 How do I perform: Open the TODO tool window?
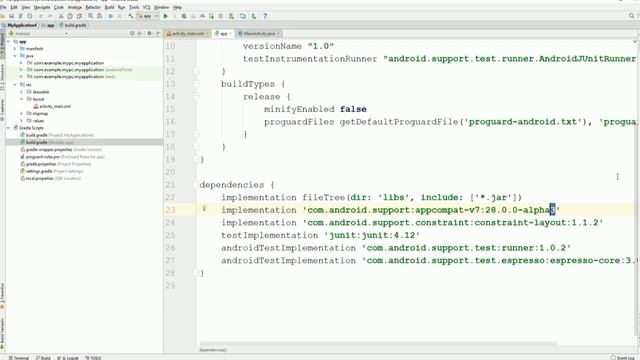(x=93, y=358)
